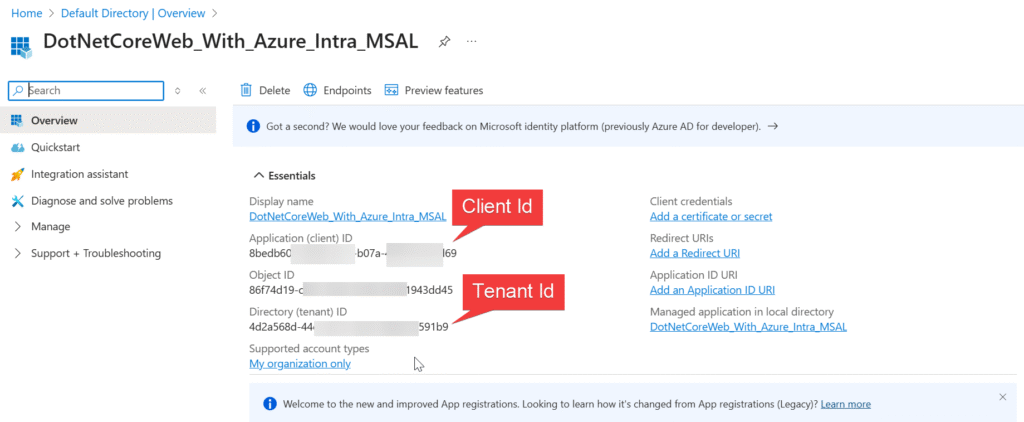Click the Endpoints globe icon
The image size is (1024, 422).
[x=310, y=90]
